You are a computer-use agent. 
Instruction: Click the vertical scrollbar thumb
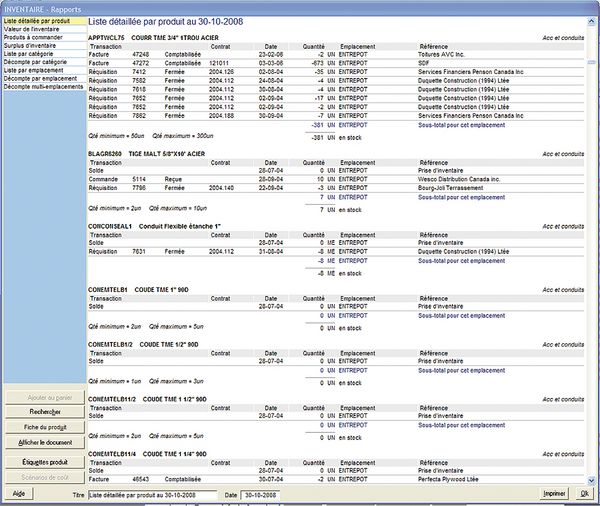click(x=592, y=62)
